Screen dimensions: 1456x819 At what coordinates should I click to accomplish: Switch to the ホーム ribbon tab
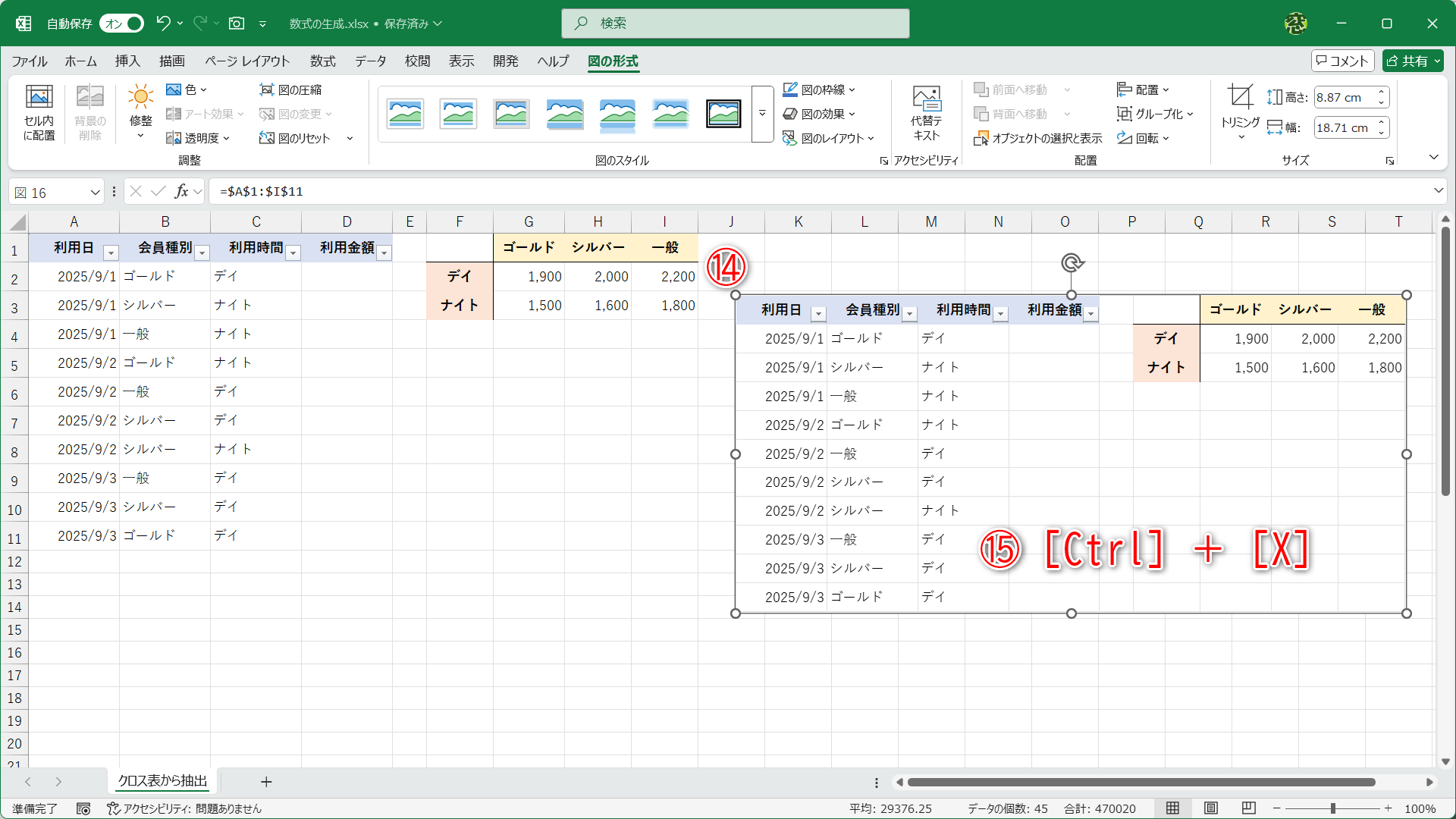tap(80, 61)
